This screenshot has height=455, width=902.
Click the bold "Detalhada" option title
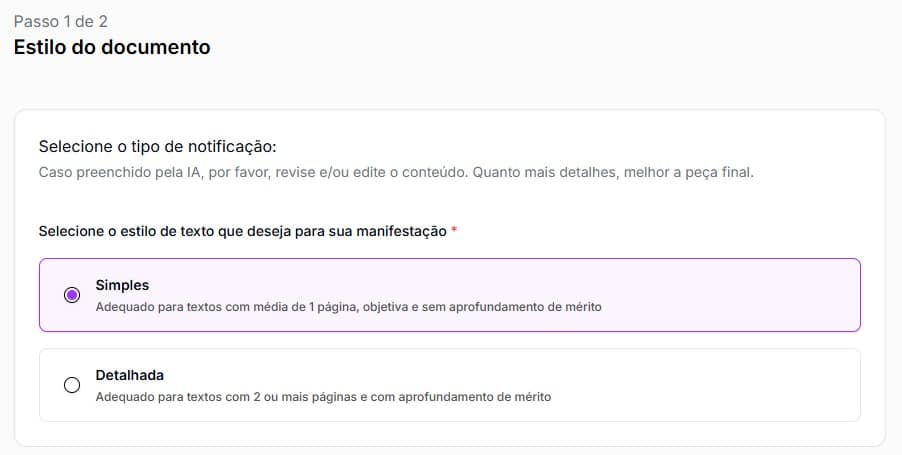pos(129,375)
